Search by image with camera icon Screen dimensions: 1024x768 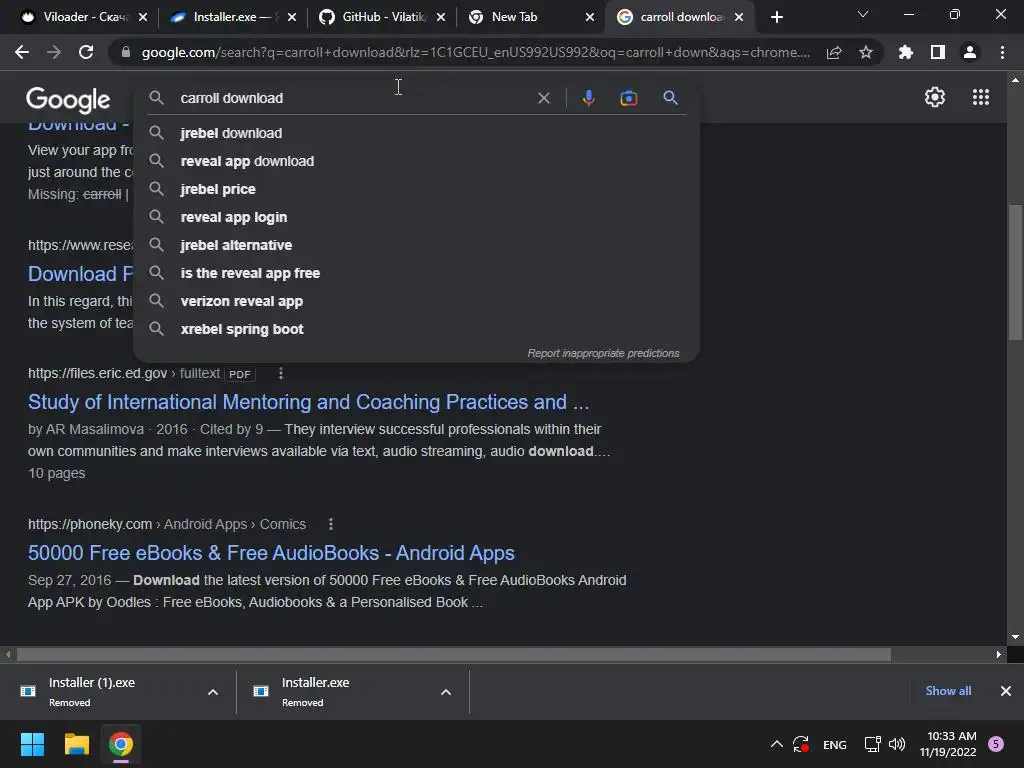[629, 98]
